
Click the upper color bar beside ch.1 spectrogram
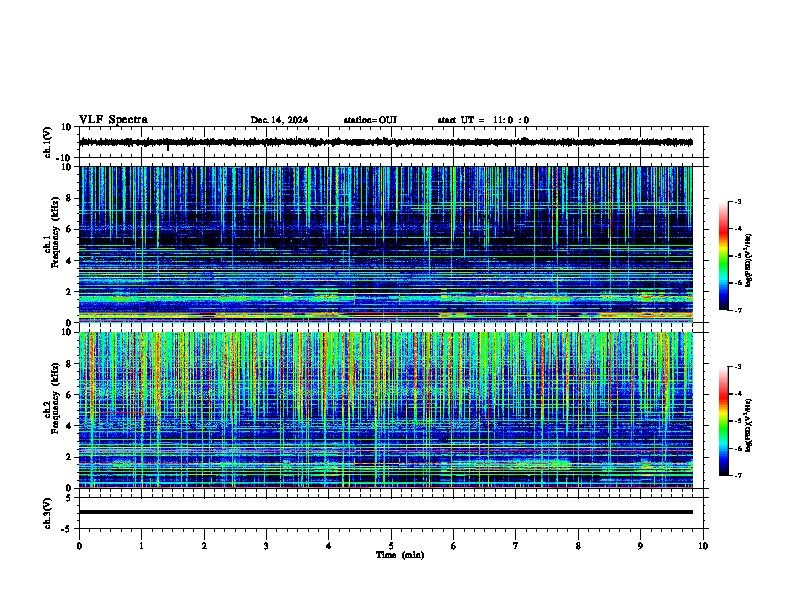click(x=724, y=256)
